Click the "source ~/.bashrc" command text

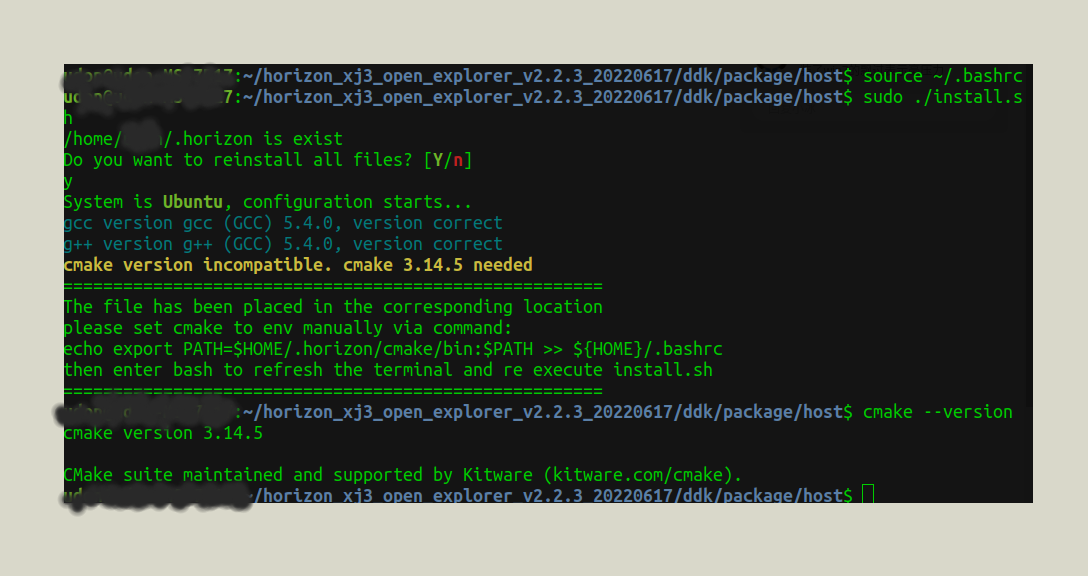(942, 76)
